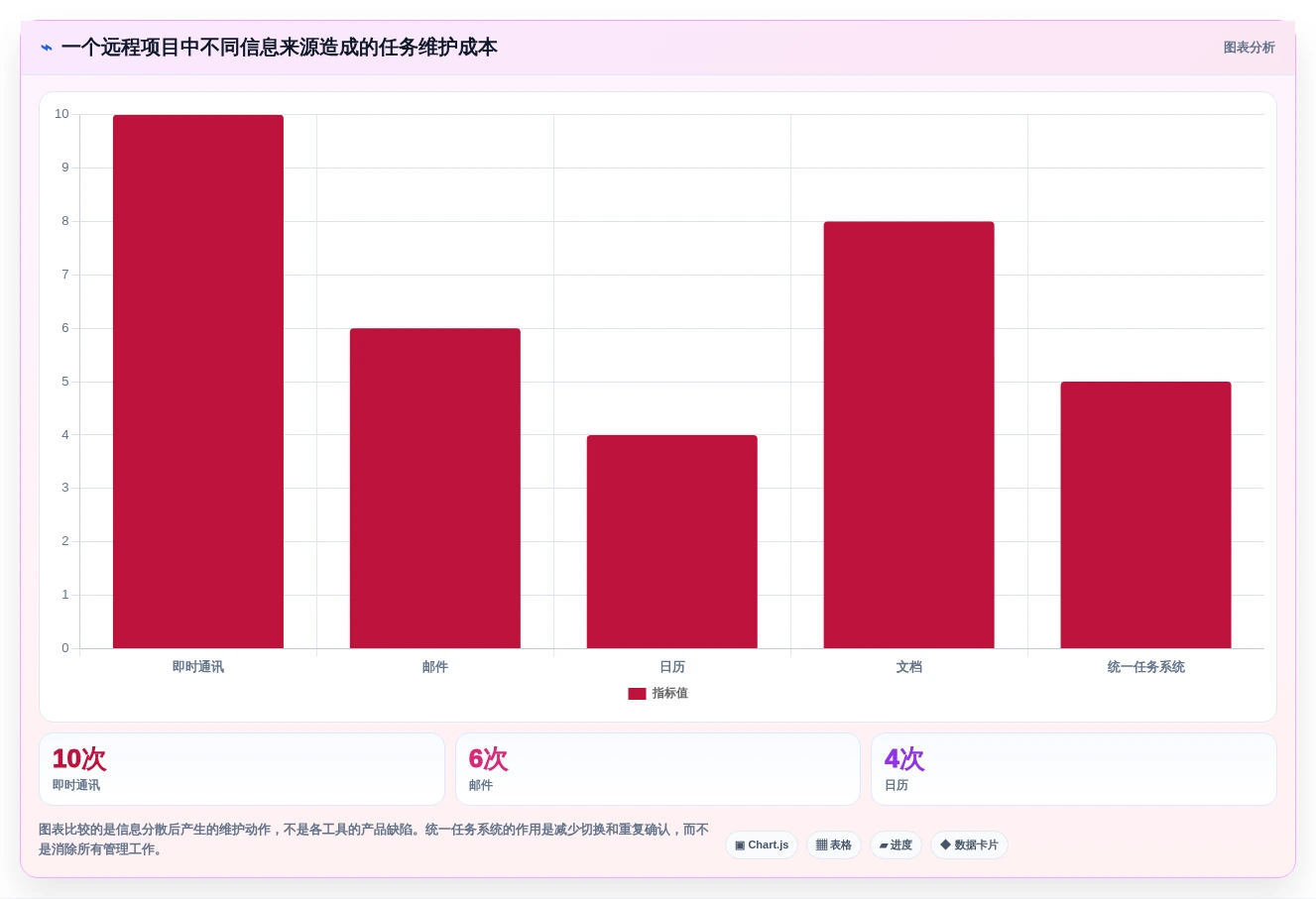Click the 日历 bar in chart
Viewport: 1316px width, 899px height.
pos(672,541)
